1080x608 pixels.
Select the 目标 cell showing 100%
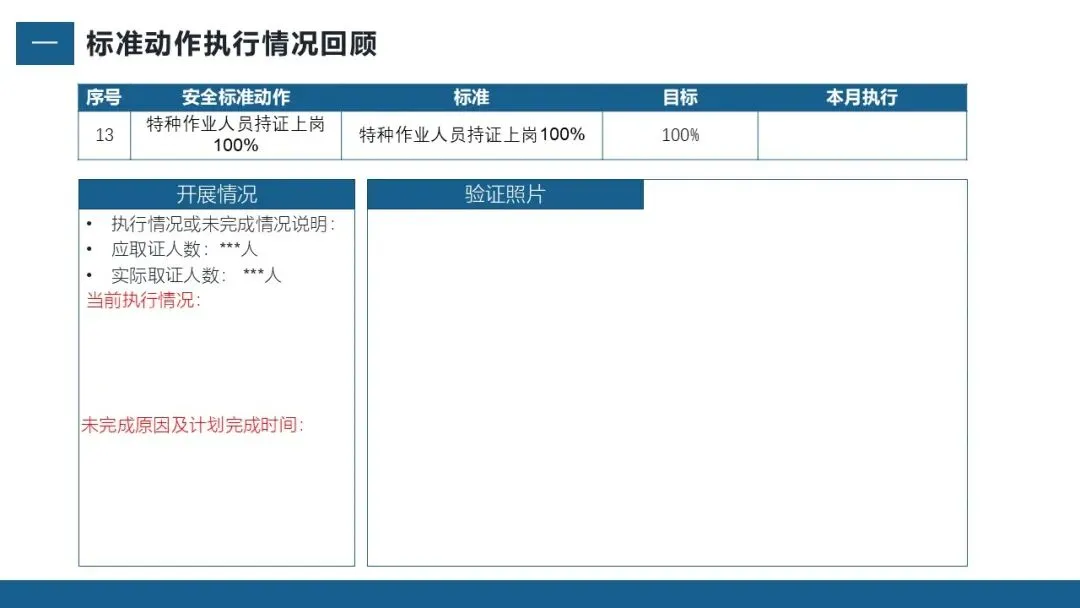tap(680, 135)
